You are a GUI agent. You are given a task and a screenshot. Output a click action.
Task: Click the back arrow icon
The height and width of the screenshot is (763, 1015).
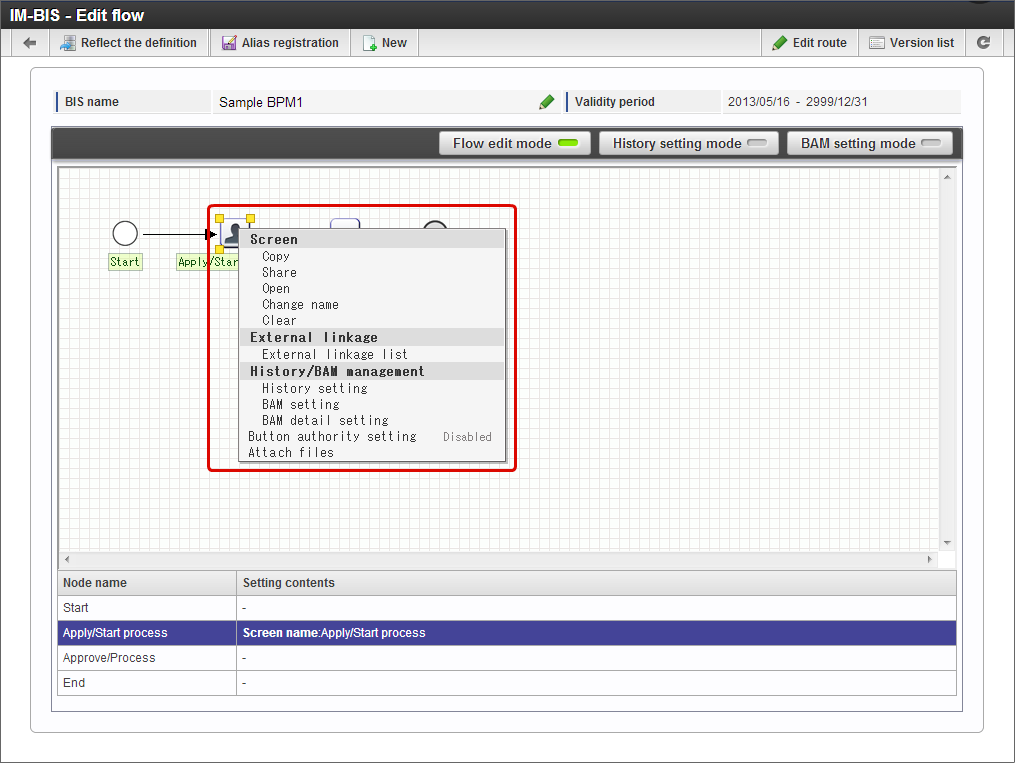[x=30, y=43]
